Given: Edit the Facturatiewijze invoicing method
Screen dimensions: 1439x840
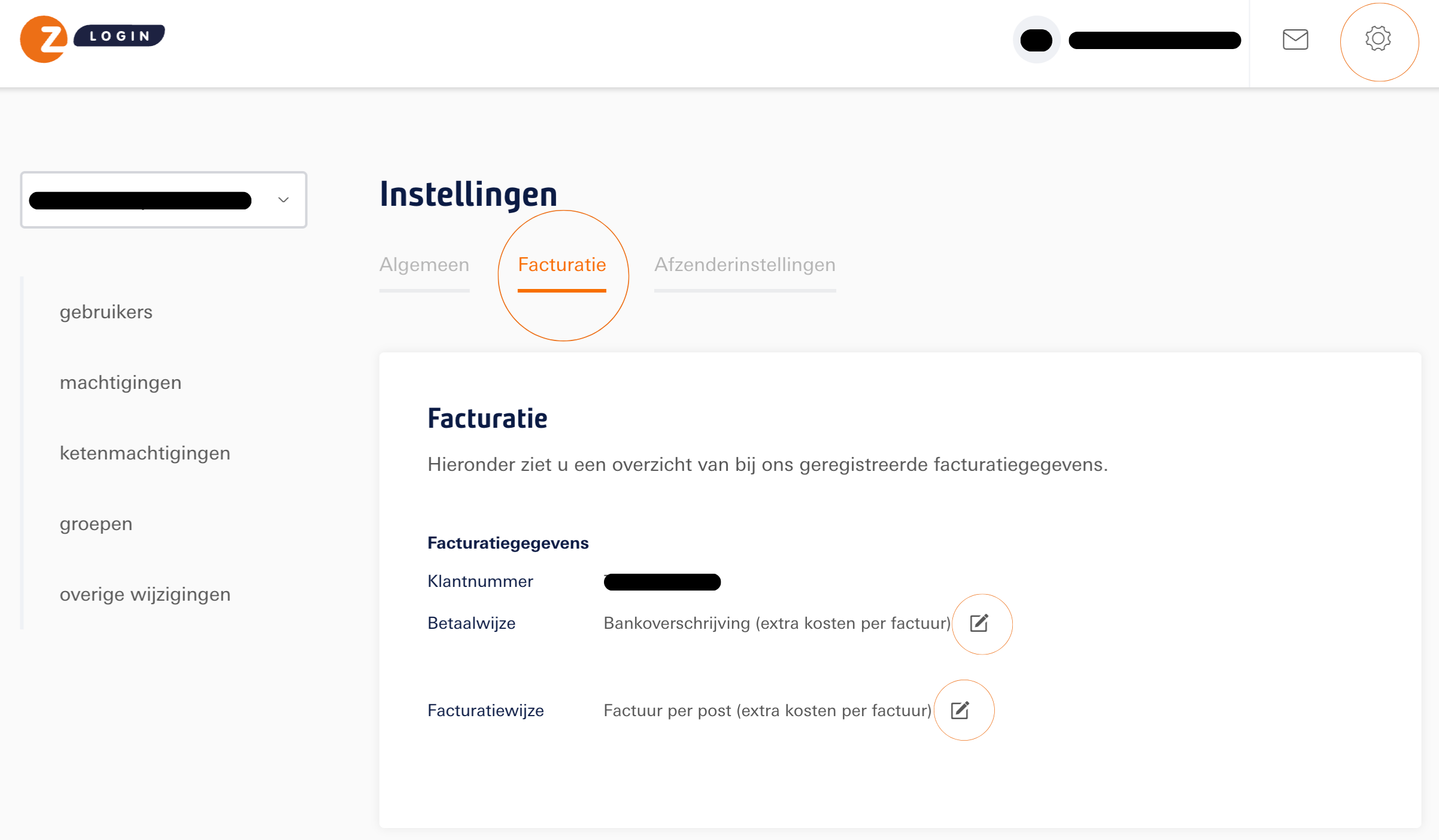Looking at the screenshot, I should click(960, 710).
